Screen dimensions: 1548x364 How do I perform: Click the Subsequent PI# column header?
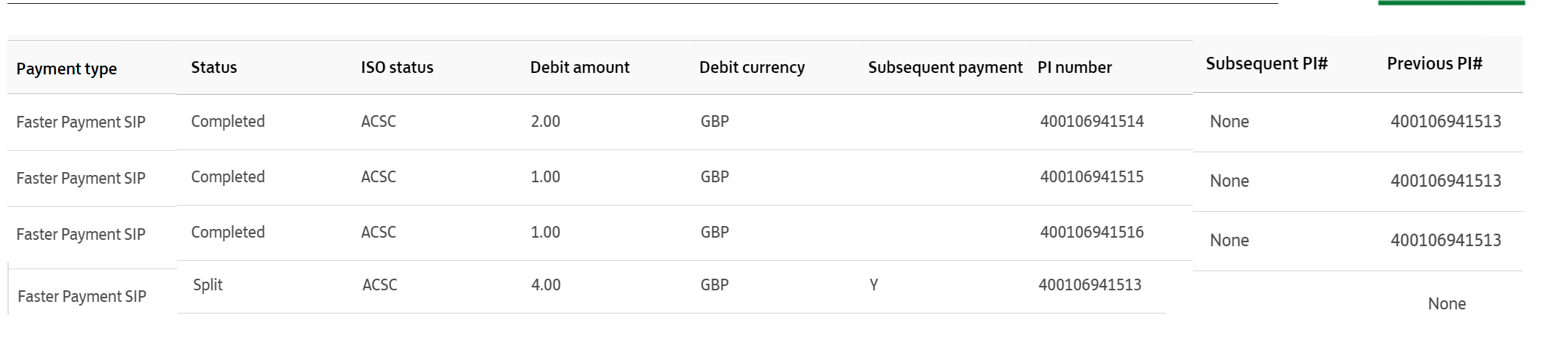pos(1266,63)
